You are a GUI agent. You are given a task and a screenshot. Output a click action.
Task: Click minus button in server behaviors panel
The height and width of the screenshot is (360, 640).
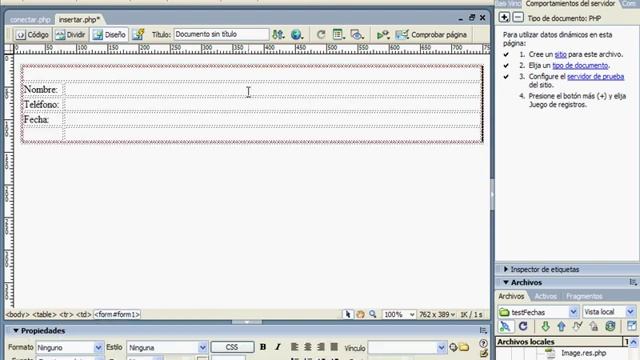click(518, 18)
